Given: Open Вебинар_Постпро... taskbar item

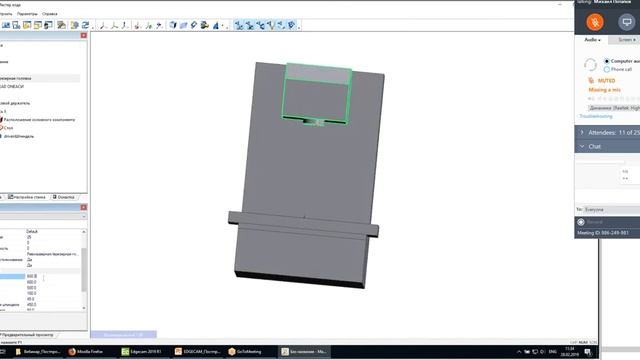Looking at the screenshot, I should pos(38,351).
